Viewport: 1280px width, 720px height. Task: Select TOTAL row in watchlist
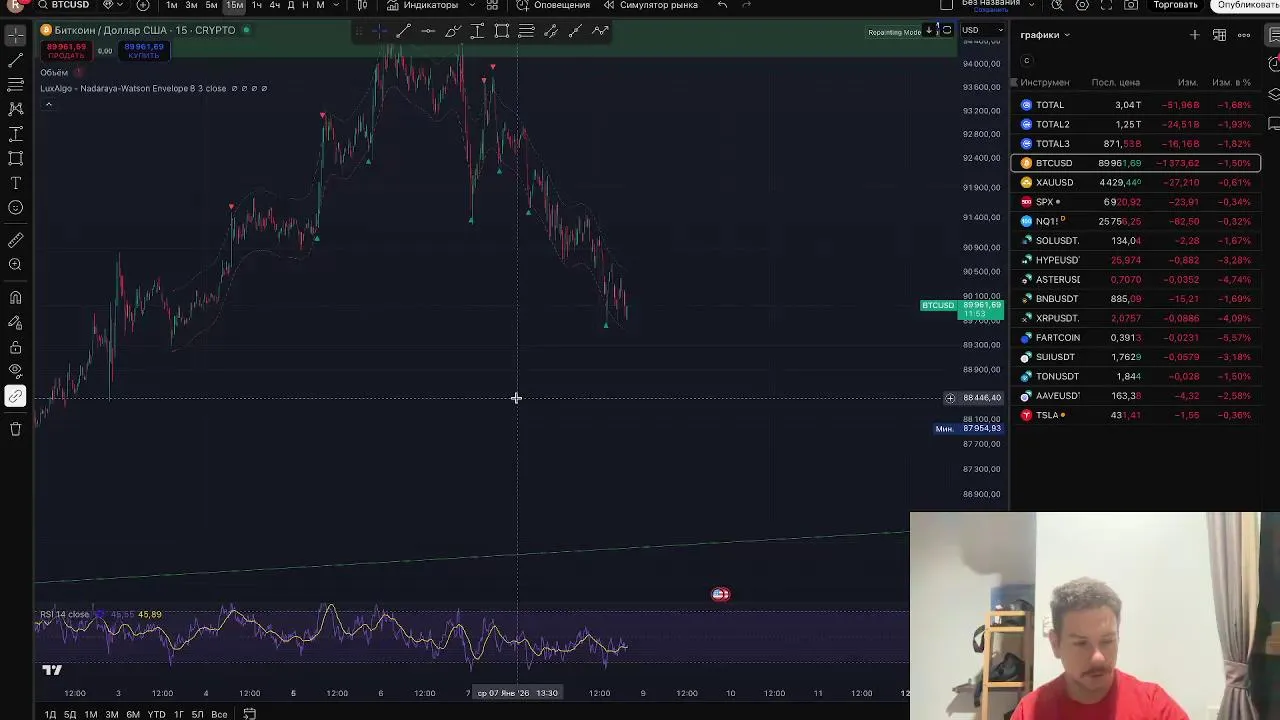point(1136,105)
